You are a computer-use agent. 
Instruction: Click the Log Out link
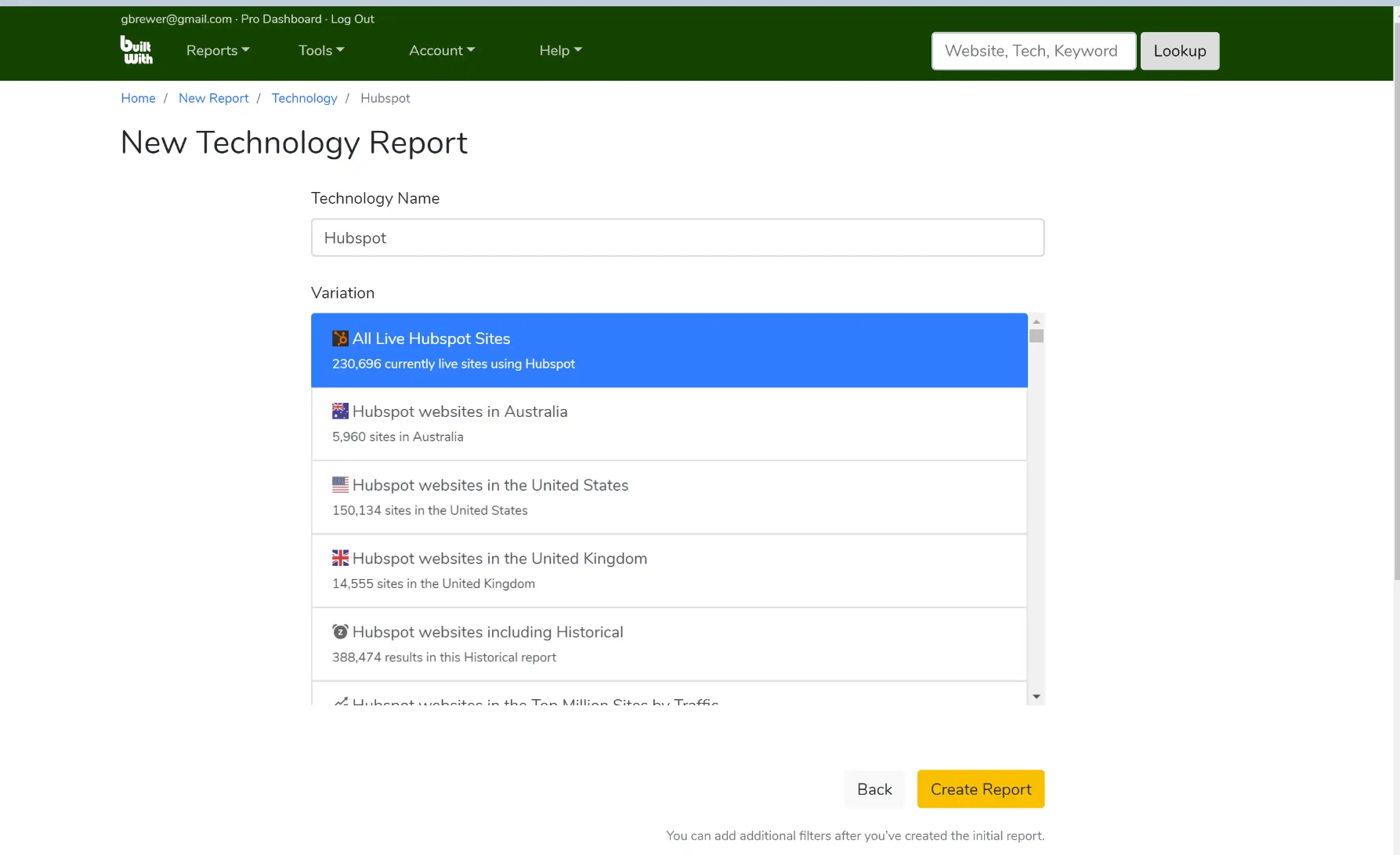point(353,19)
